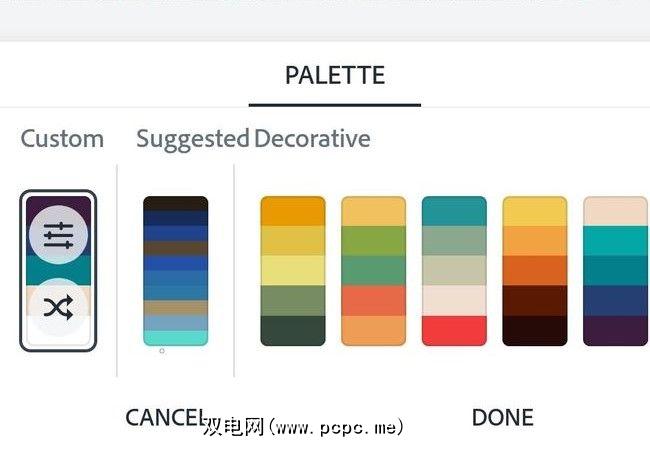This screenshot has width=650, height=450.
Task: Click the small dot below suggested palette
Action: pyautogui.click(x=162, y=351)
